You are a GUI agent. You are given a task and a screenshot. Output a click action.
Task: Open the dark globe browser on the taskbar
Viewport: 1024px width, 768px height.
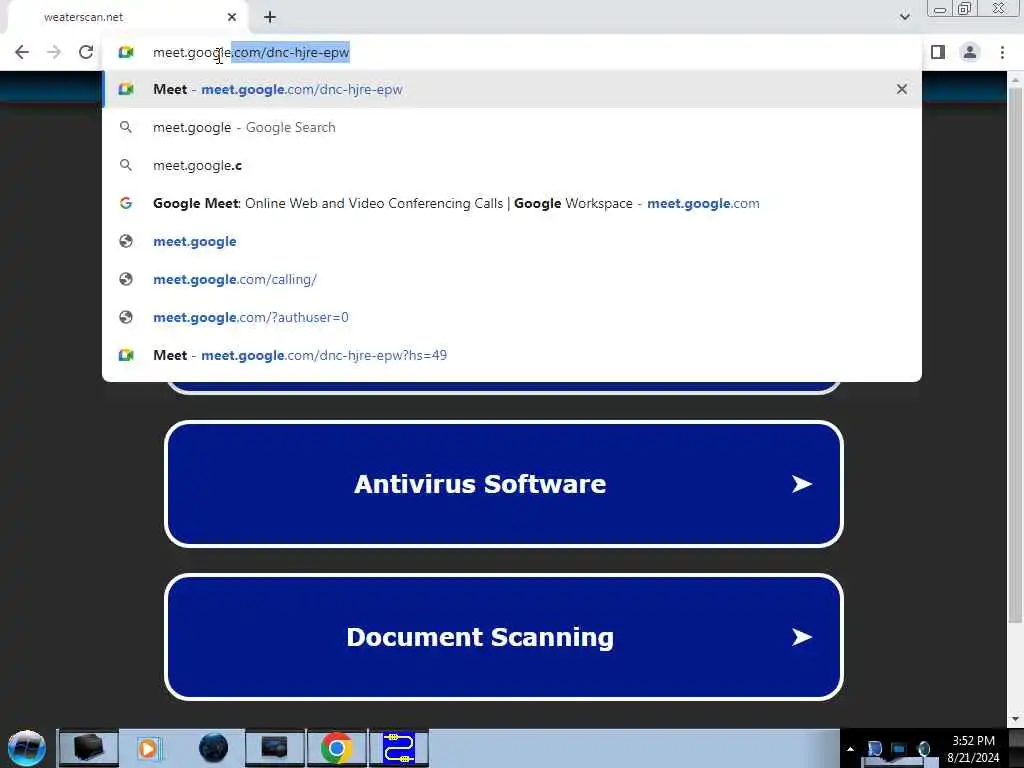point(213,748)
